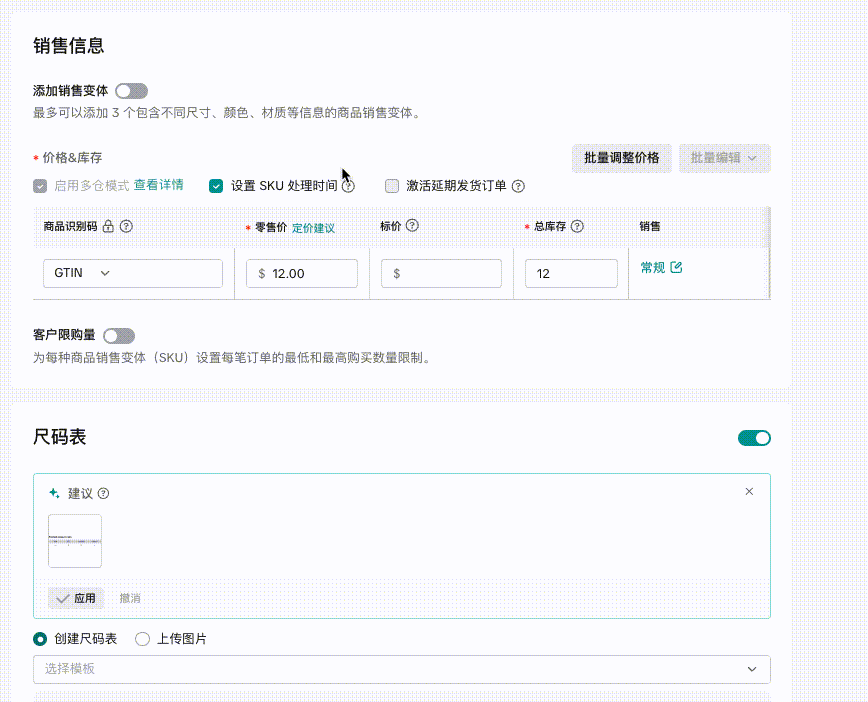Enable the 客户限购量 switch

[x=118, y=336]
